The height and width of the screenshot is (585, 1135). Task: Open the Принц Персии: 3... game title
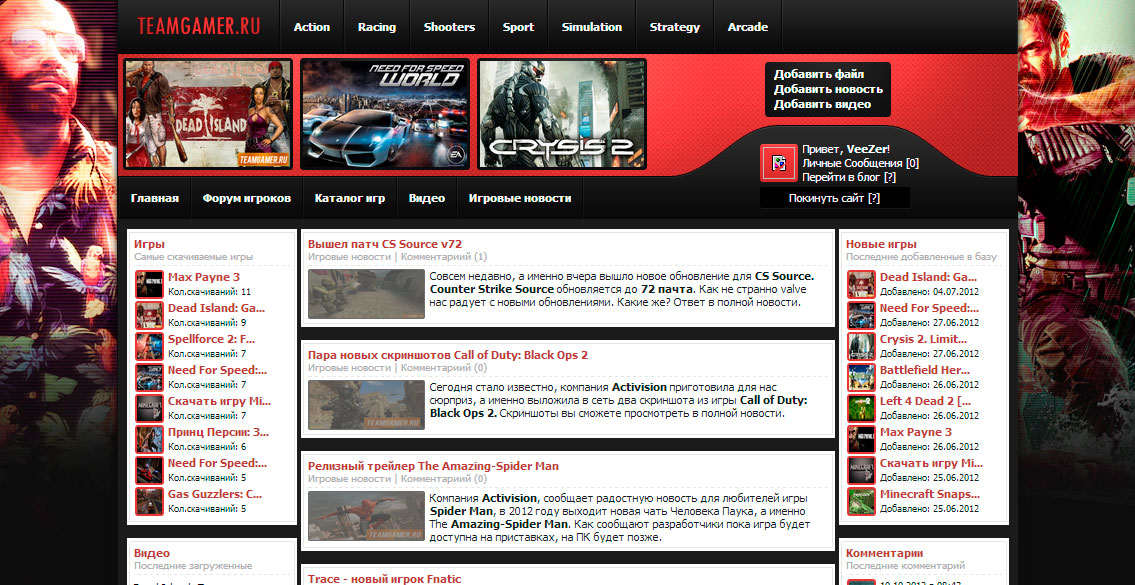click(219, 432)
